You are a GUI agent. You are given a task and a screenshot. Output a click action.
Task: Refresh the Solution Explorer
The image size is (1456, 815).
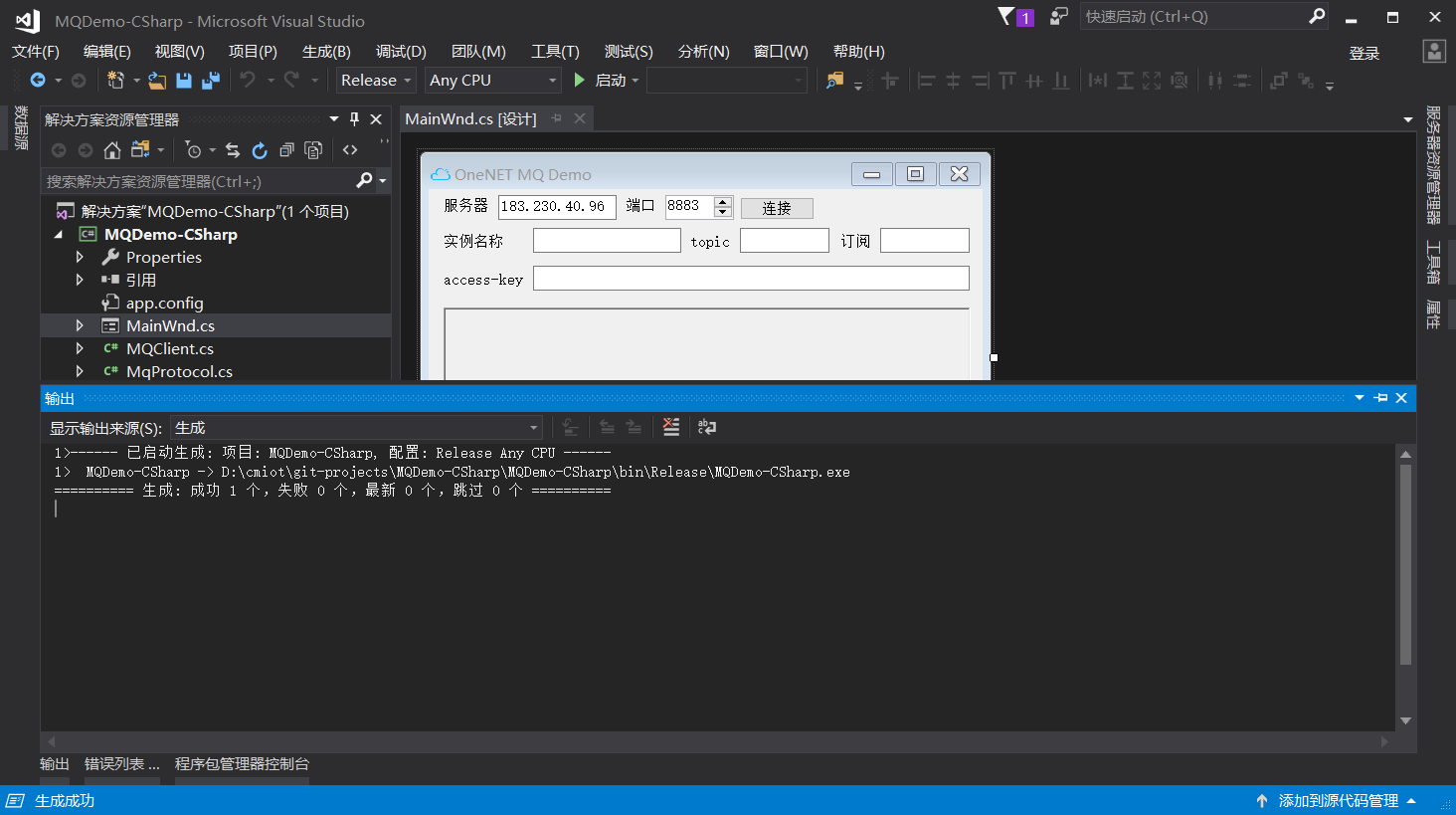260,150
